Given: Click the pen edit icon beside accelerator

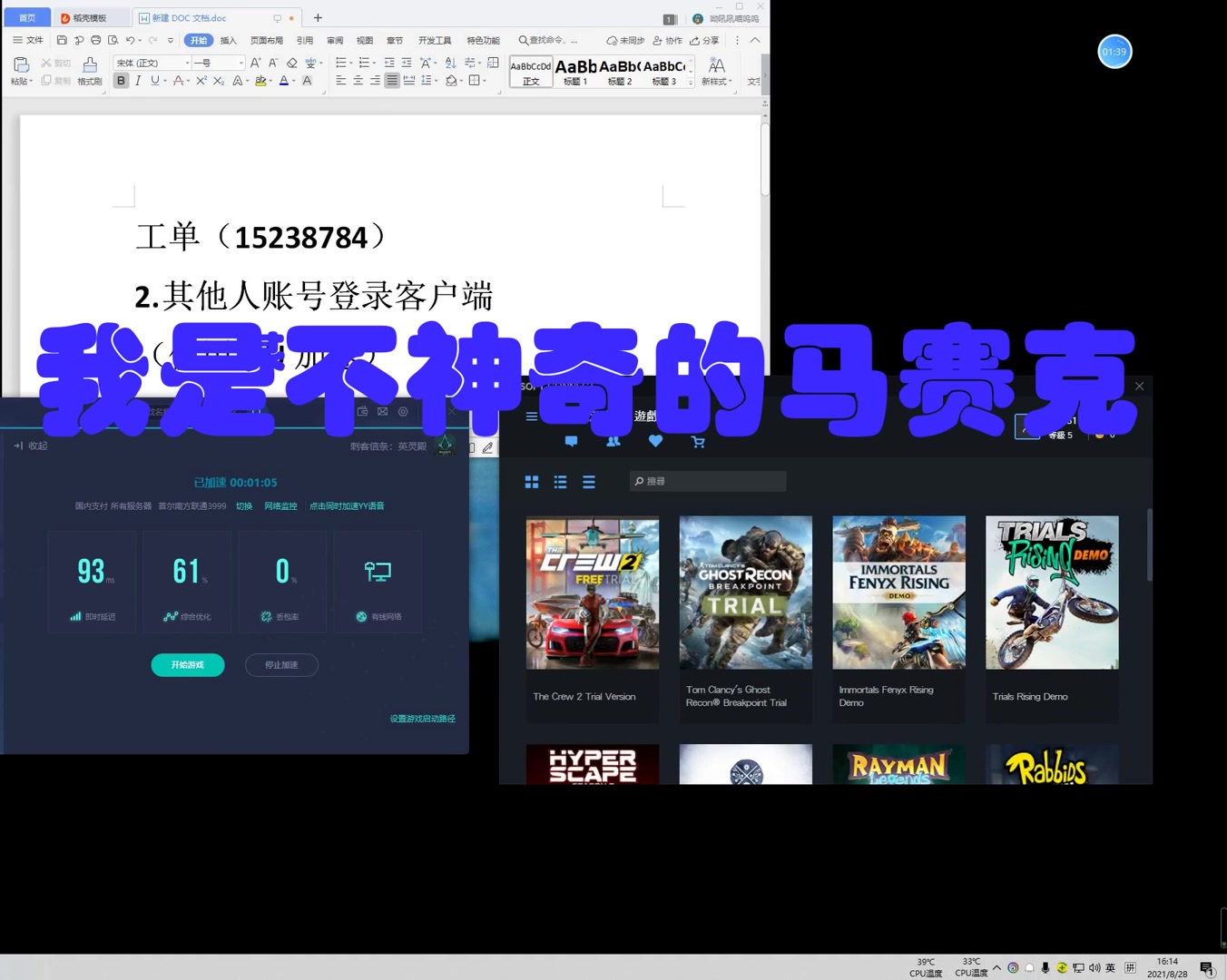Looking at the screenshot, I should point(488,447).
